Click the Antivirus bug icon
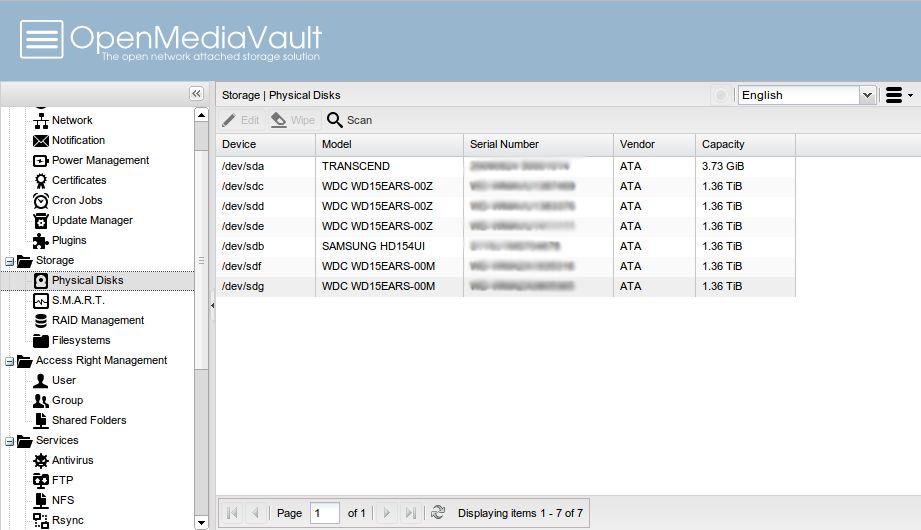The image size is (921, 530). click(41, 460)
